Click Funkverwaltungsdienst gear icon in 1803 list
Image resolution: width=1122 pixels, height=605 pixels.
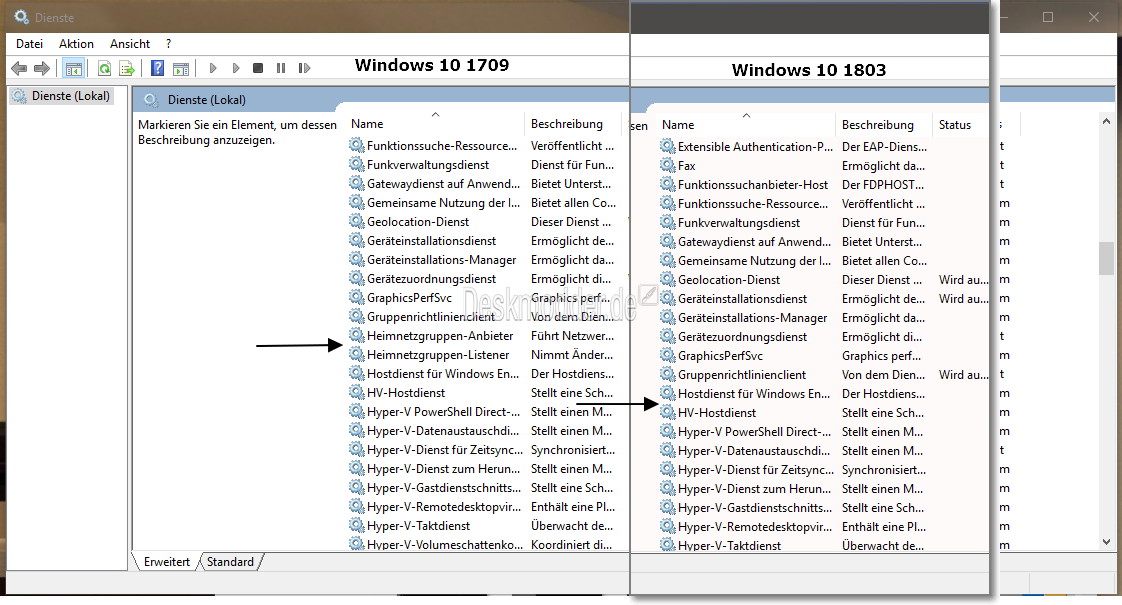tap(668, 223)
